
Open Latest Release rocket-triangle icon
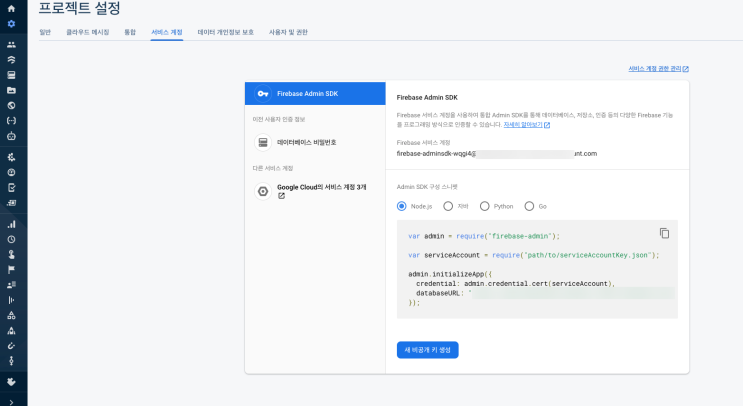click(11, 331)
